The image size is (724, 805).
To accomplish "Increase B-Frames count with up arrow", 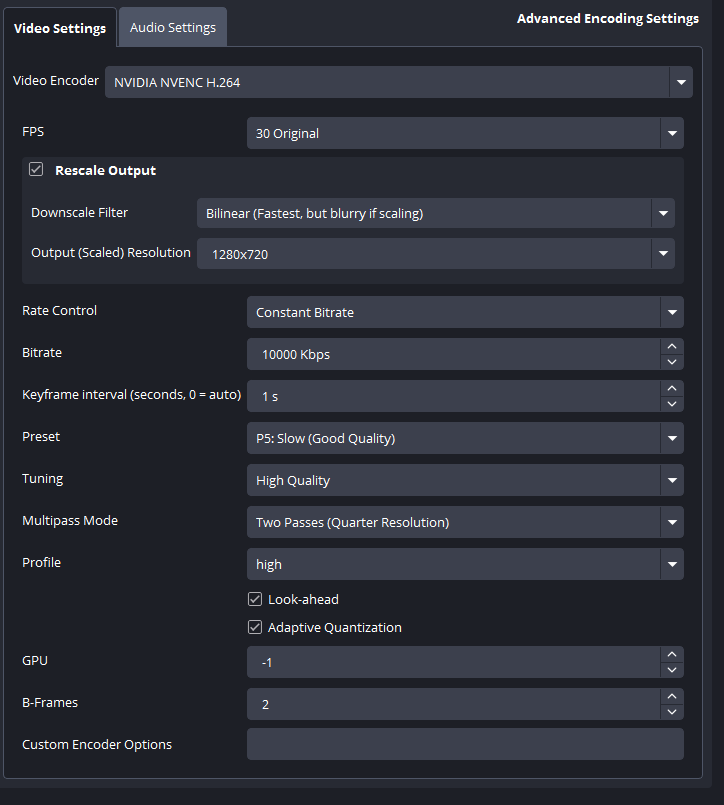I will point(672,696).
